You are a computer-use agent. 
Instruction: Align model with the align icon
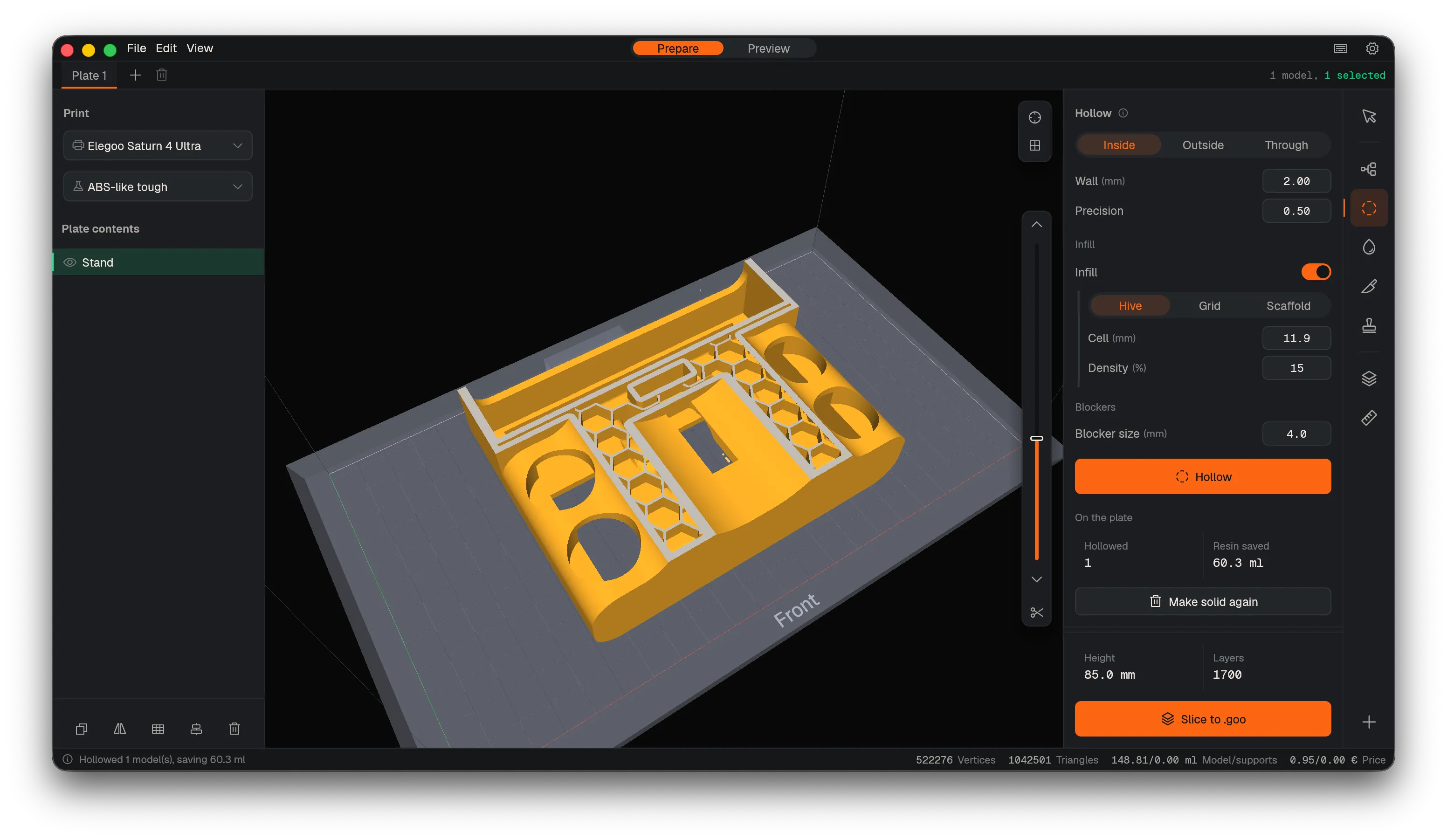point(196,729)
